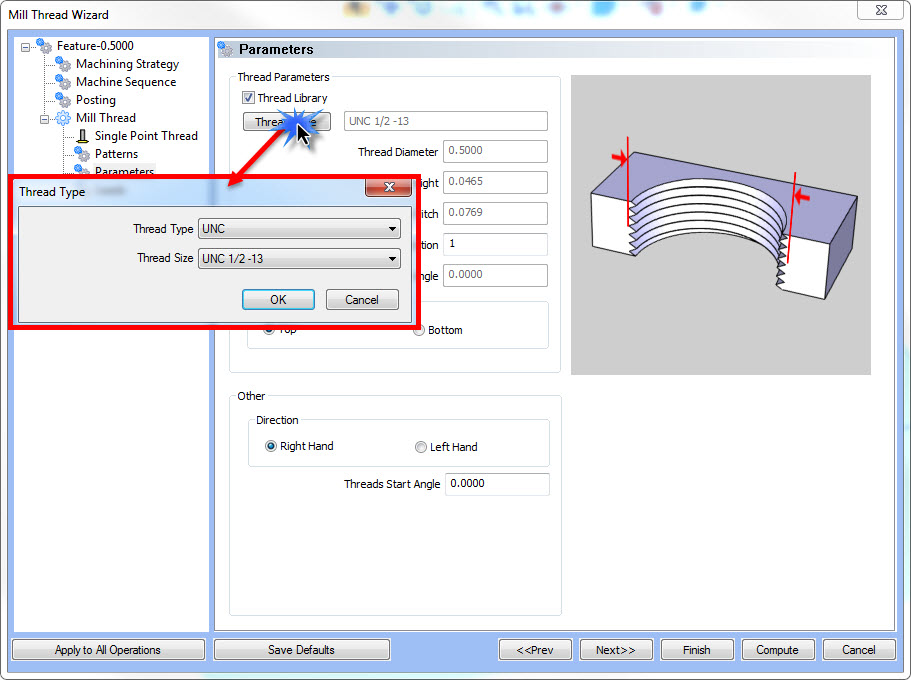Screen dimensions: 911x680
Task: Click the Threads Start Angle field
Action: [x=497, y=484]
